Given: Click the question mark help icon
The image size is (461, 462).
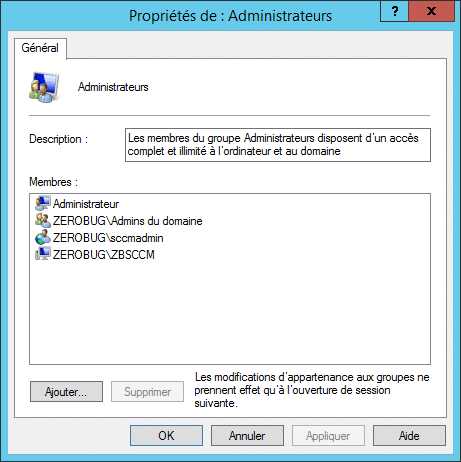Looking at the screenshot, I should coord(394,11).
